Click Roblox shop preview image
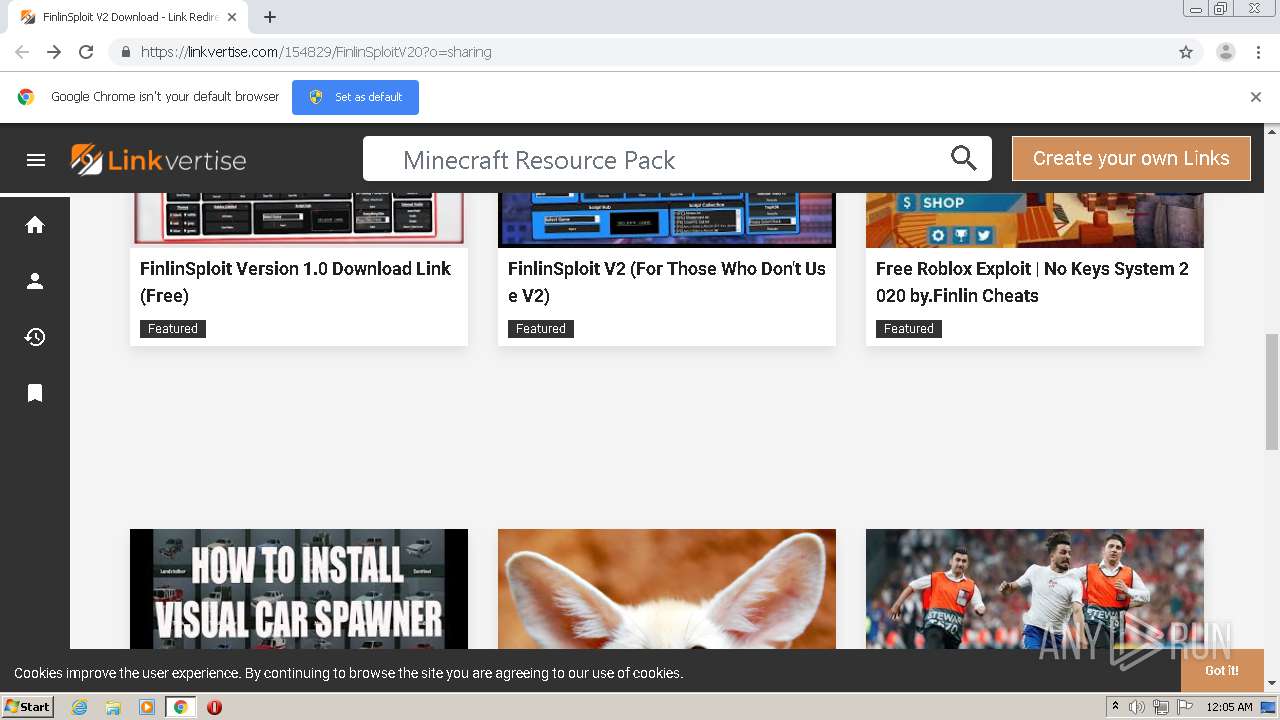 point(1035,220)
